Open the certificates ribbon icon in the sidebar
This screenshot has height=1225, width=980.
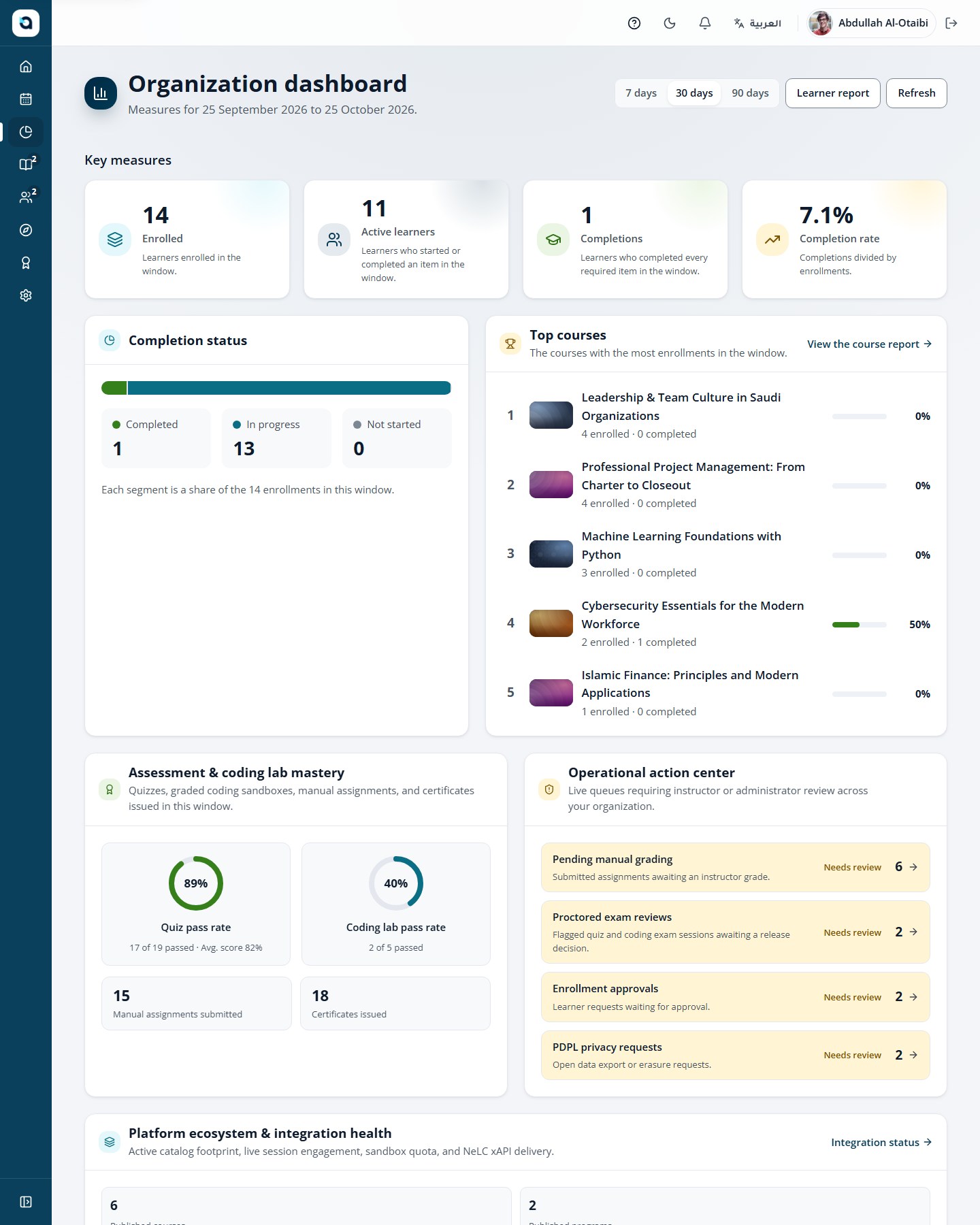(x=26, y=263)
